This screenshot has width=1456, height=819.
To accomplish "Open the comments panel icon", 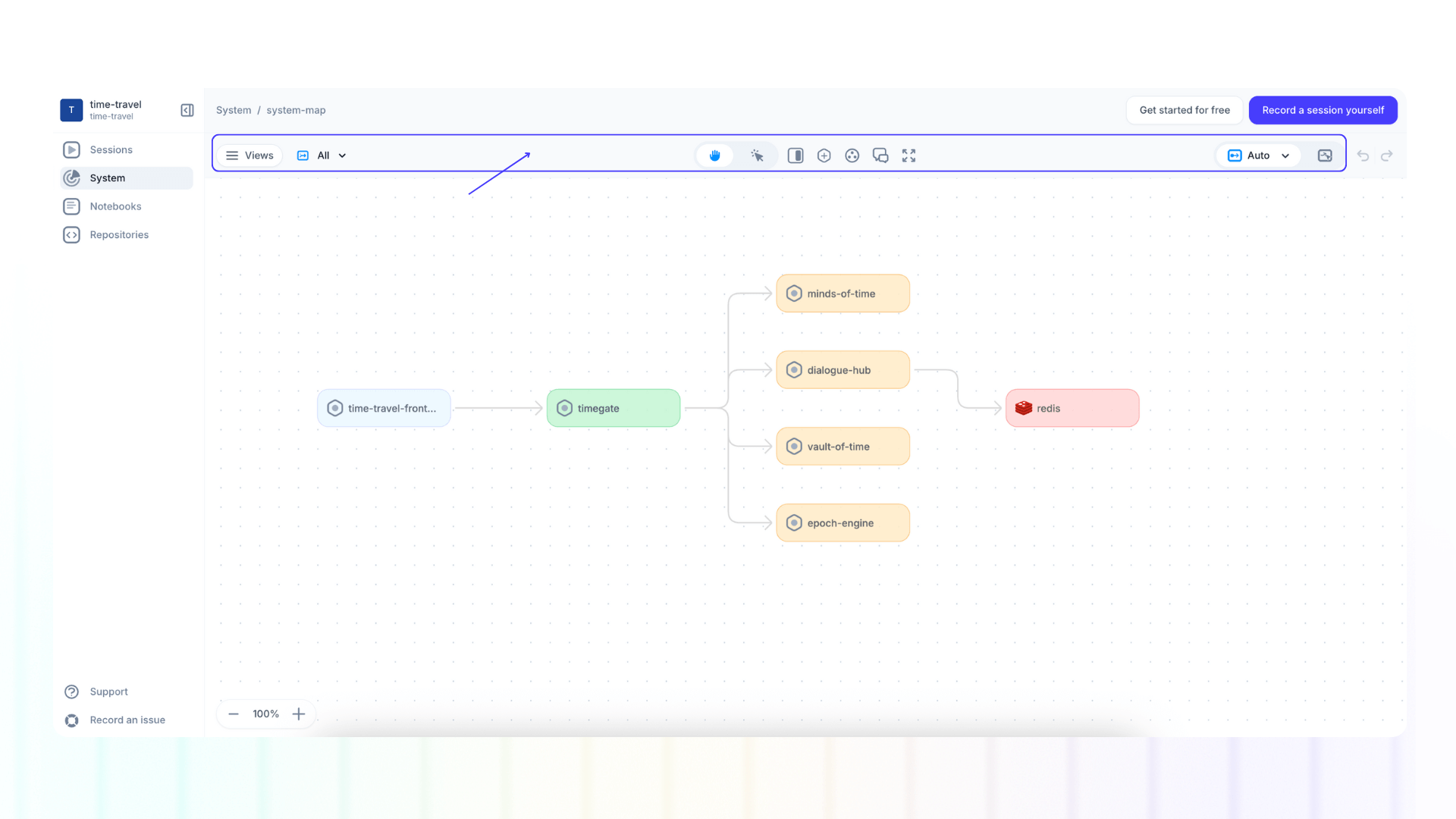I will [880, 155].
